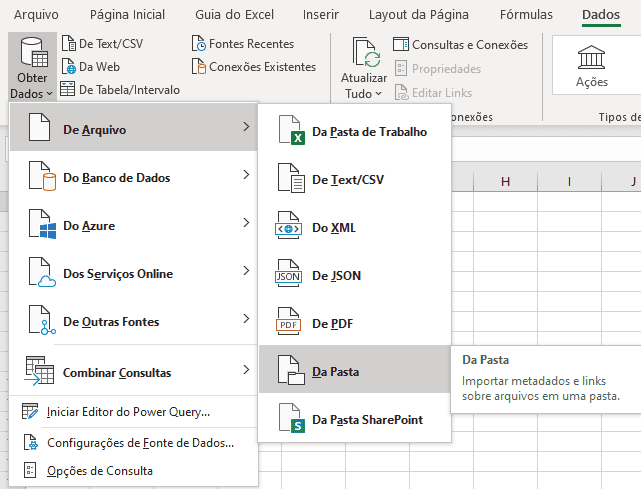Viewport: 641px width, 489px height.
Task: Open the Obter Dados dropdown arrow
Action: [49, 94]
